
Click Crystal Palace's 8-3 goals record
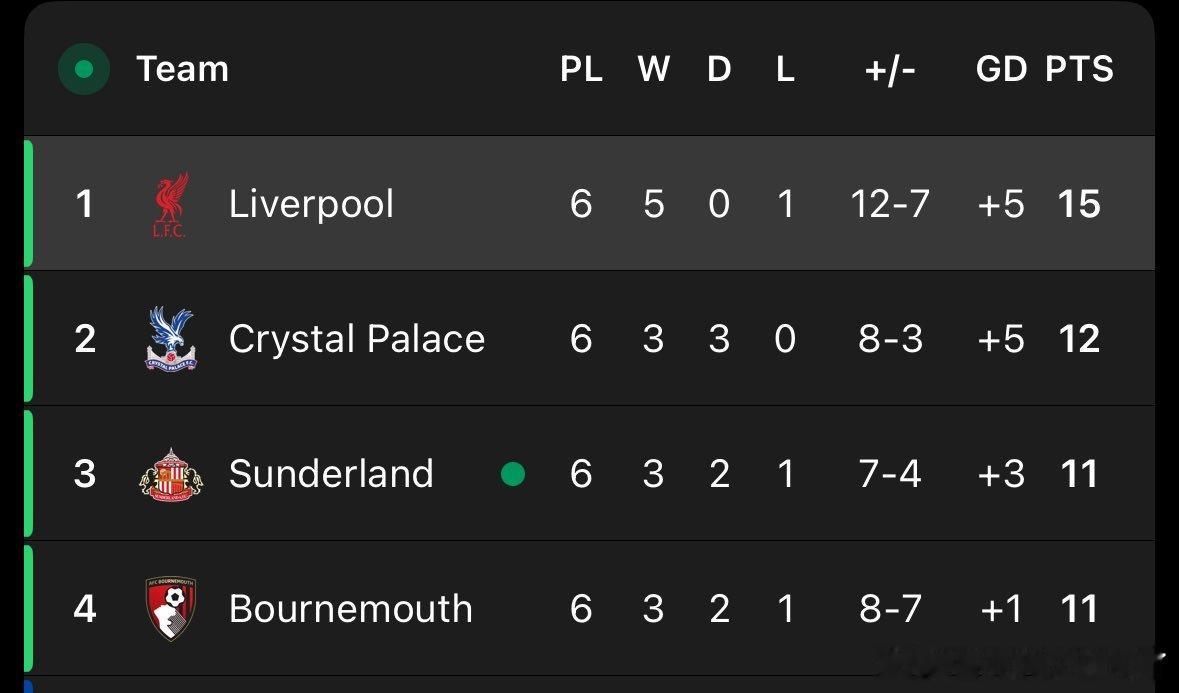click(x=890, y=339)
